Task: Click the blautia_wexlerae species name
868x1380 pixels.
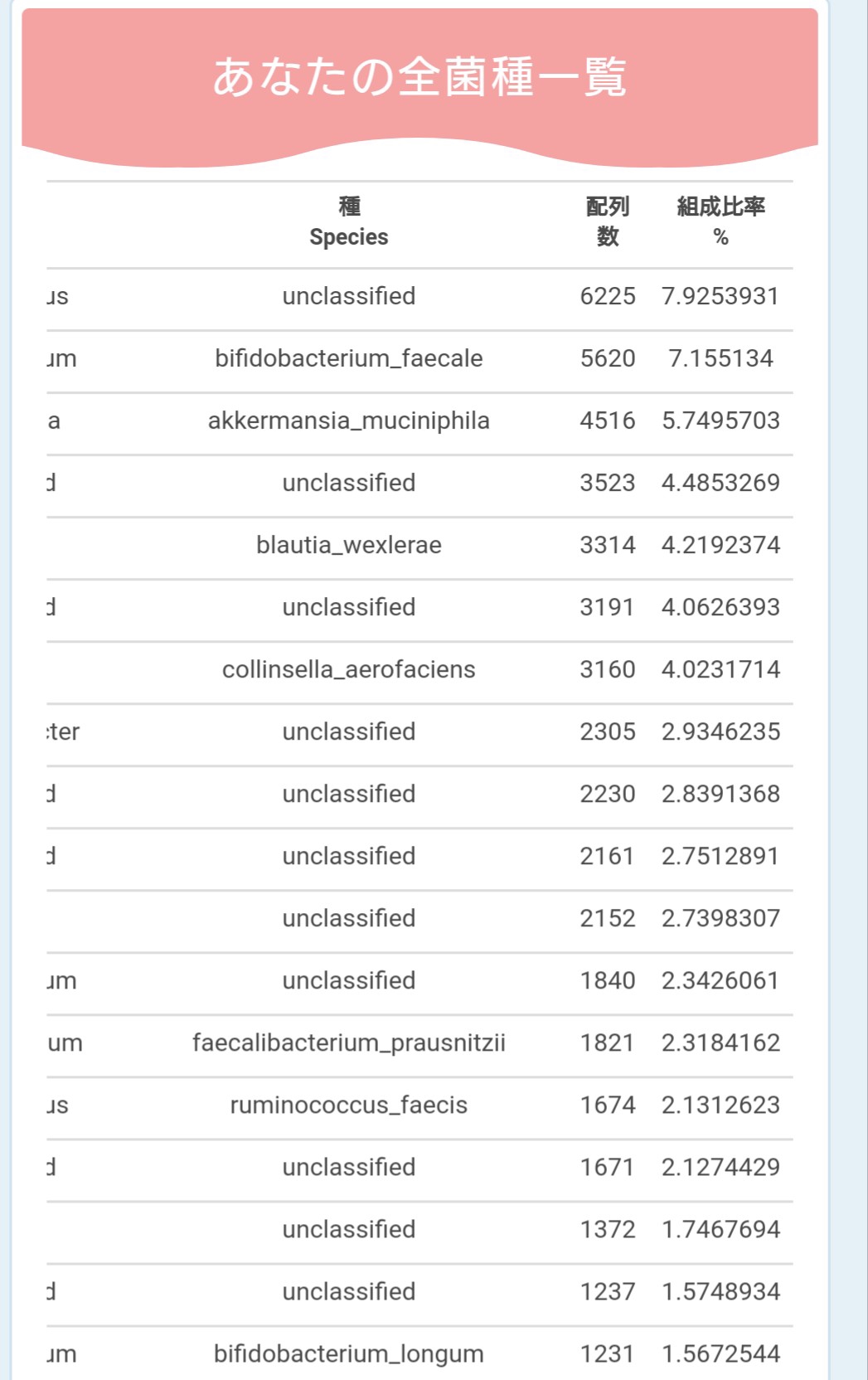Action: [349, 545]
